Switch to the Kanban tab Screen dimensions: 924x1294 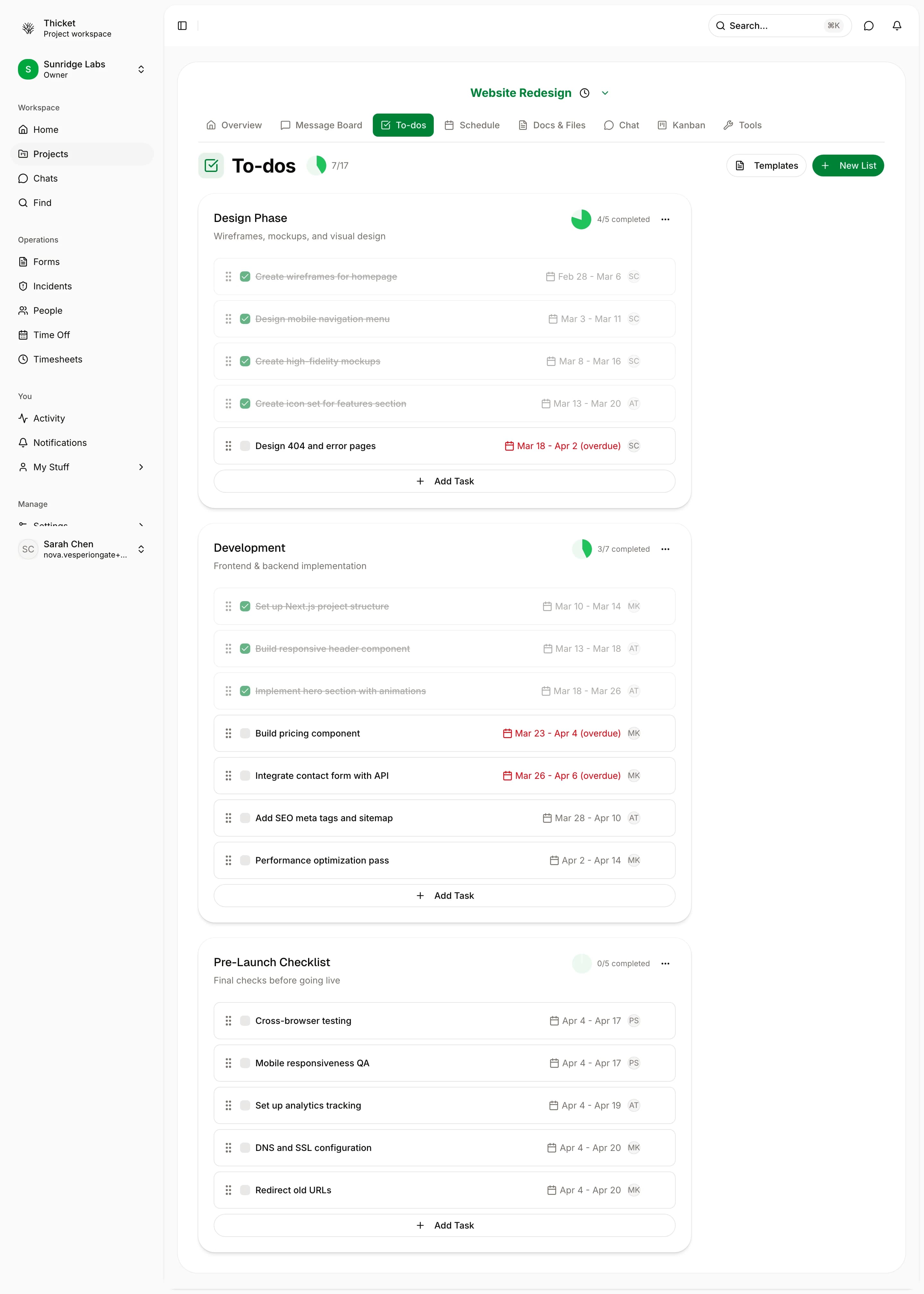tap(681, 125)
